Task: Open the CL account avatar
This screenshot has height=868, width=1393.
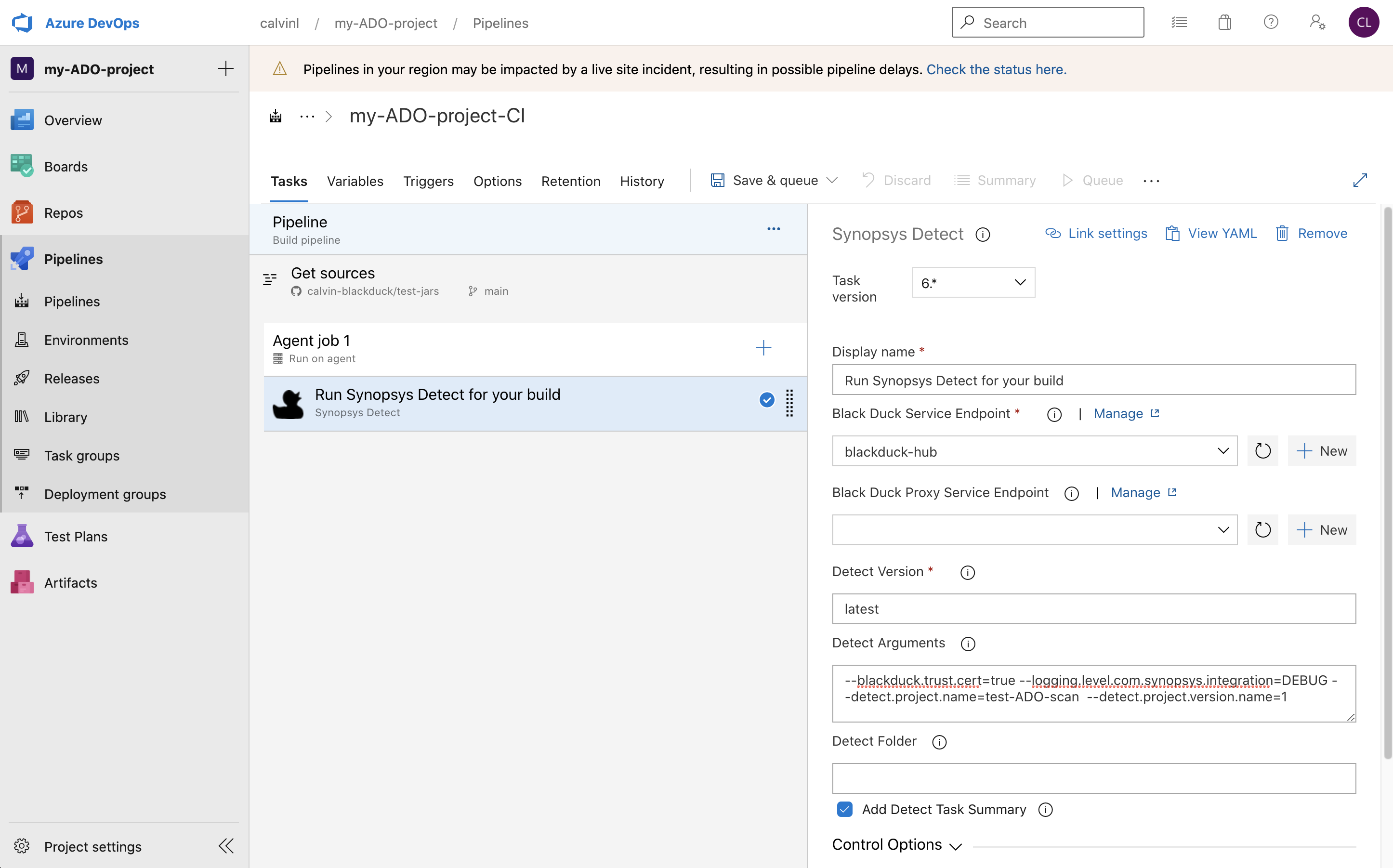Action: click(1364, 22)
